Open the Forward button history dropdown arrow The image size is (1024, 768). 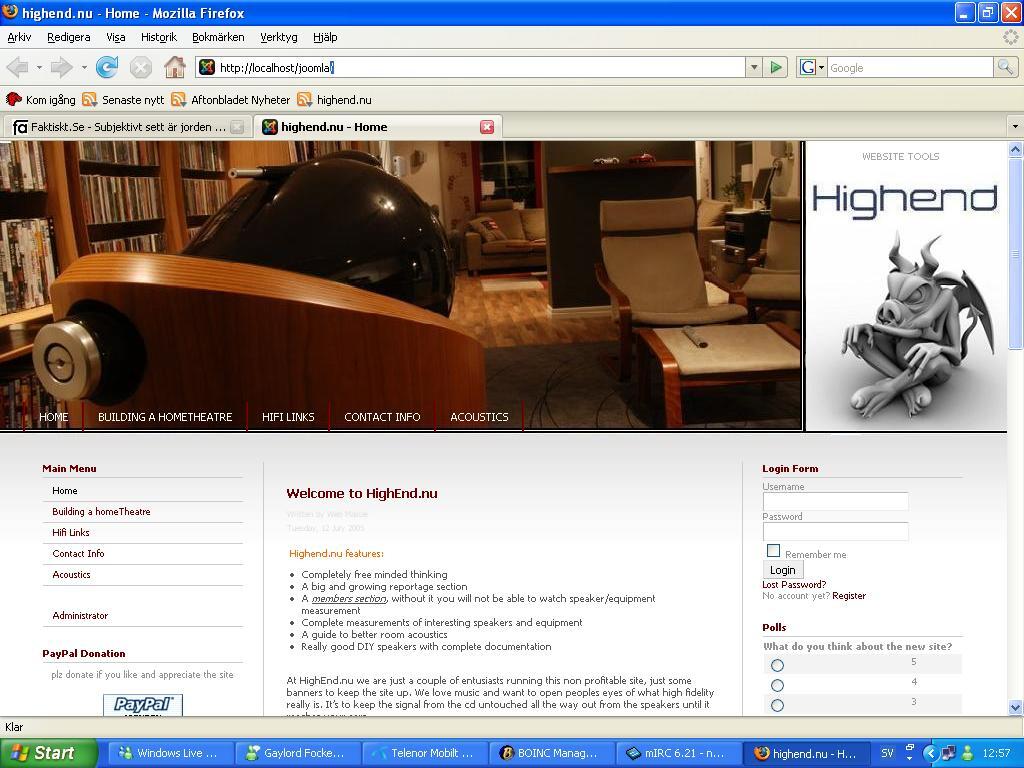click(x=84, y=67)
